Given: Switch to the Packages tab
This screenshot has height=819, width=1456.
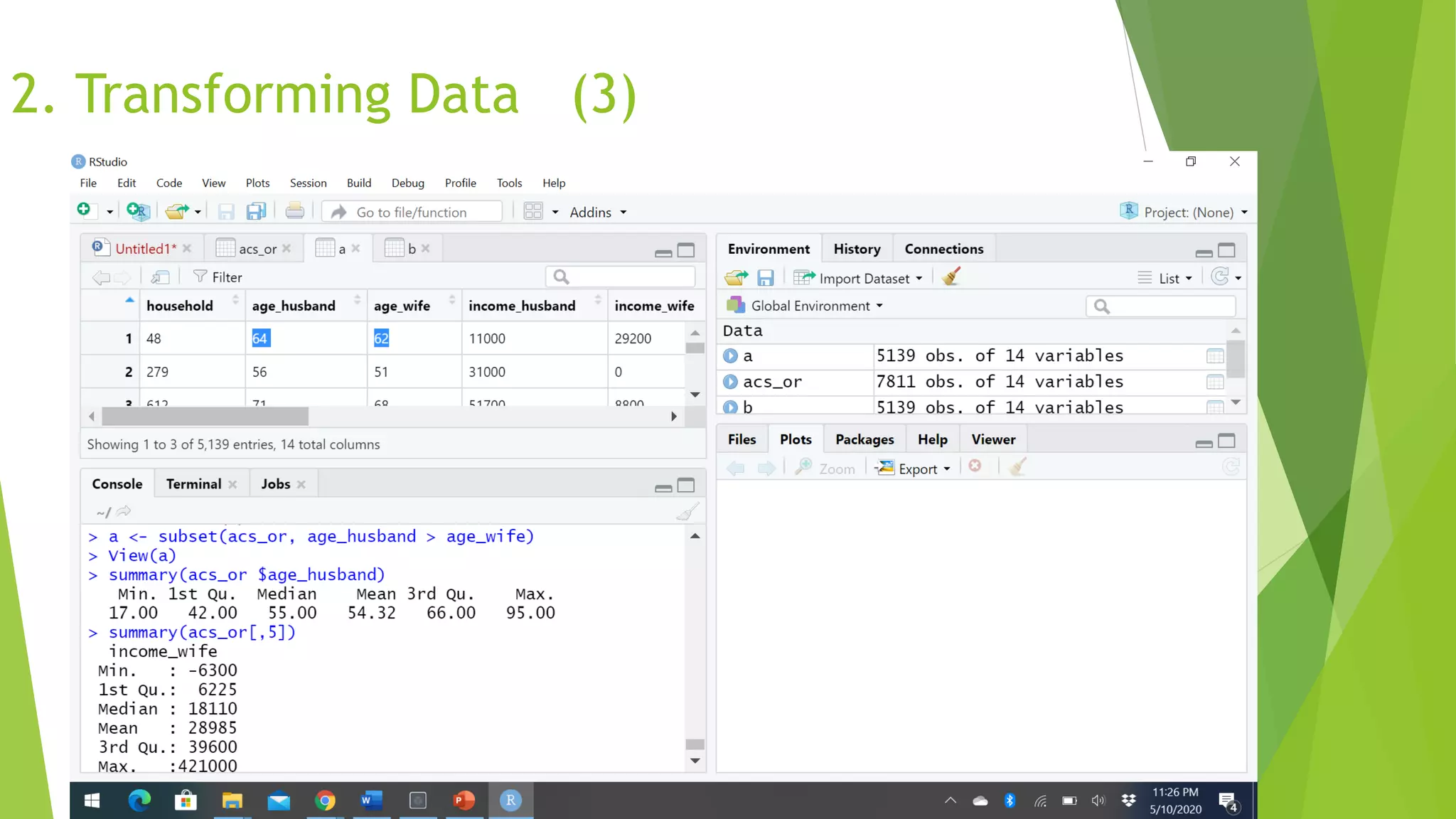Looking at the screenshot, I should pyautogui.click(x=864, y=439).
